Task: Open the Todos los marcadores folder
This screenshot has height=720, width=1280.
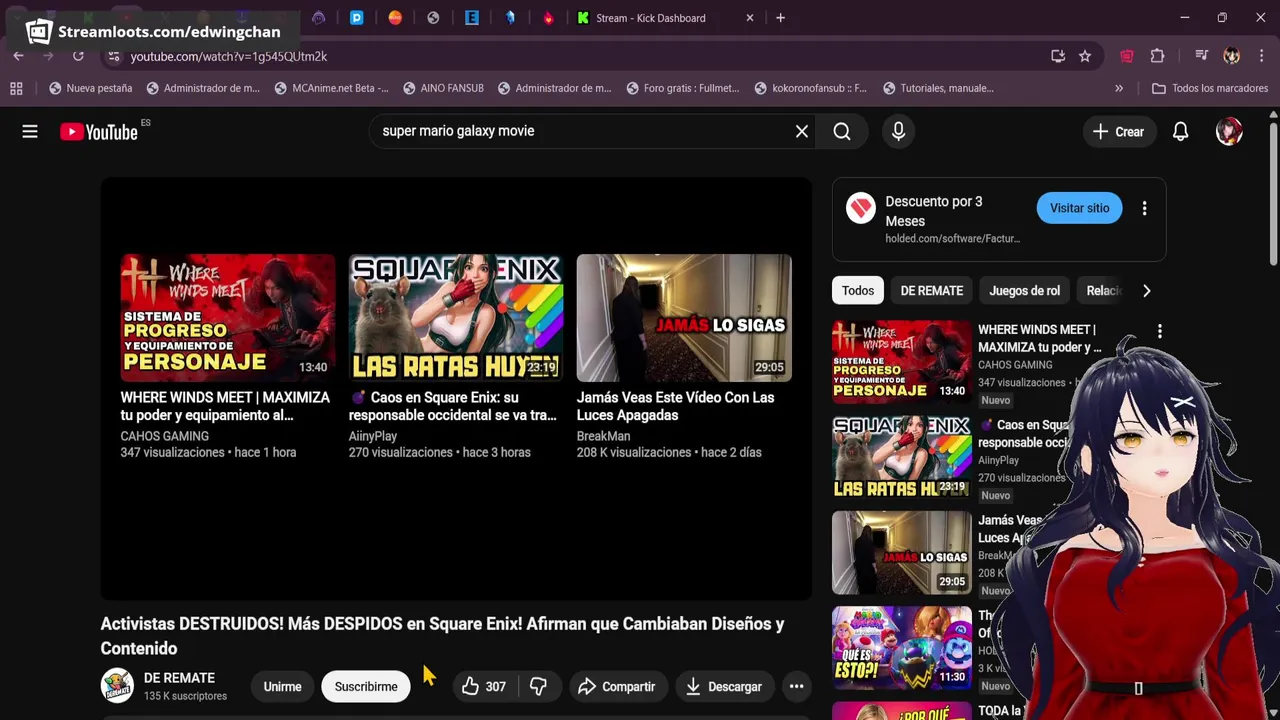Action: [1209, 88]
